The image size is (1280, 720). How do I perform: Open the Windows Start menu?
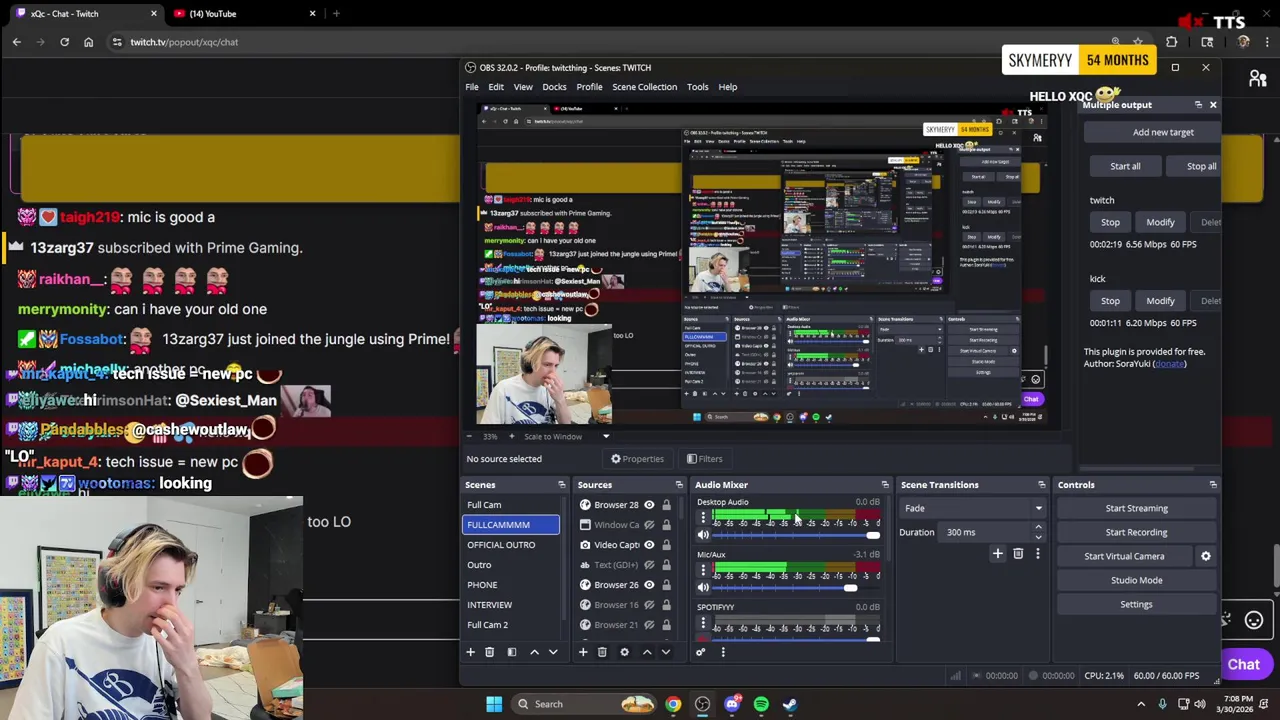tap(494, 704)
